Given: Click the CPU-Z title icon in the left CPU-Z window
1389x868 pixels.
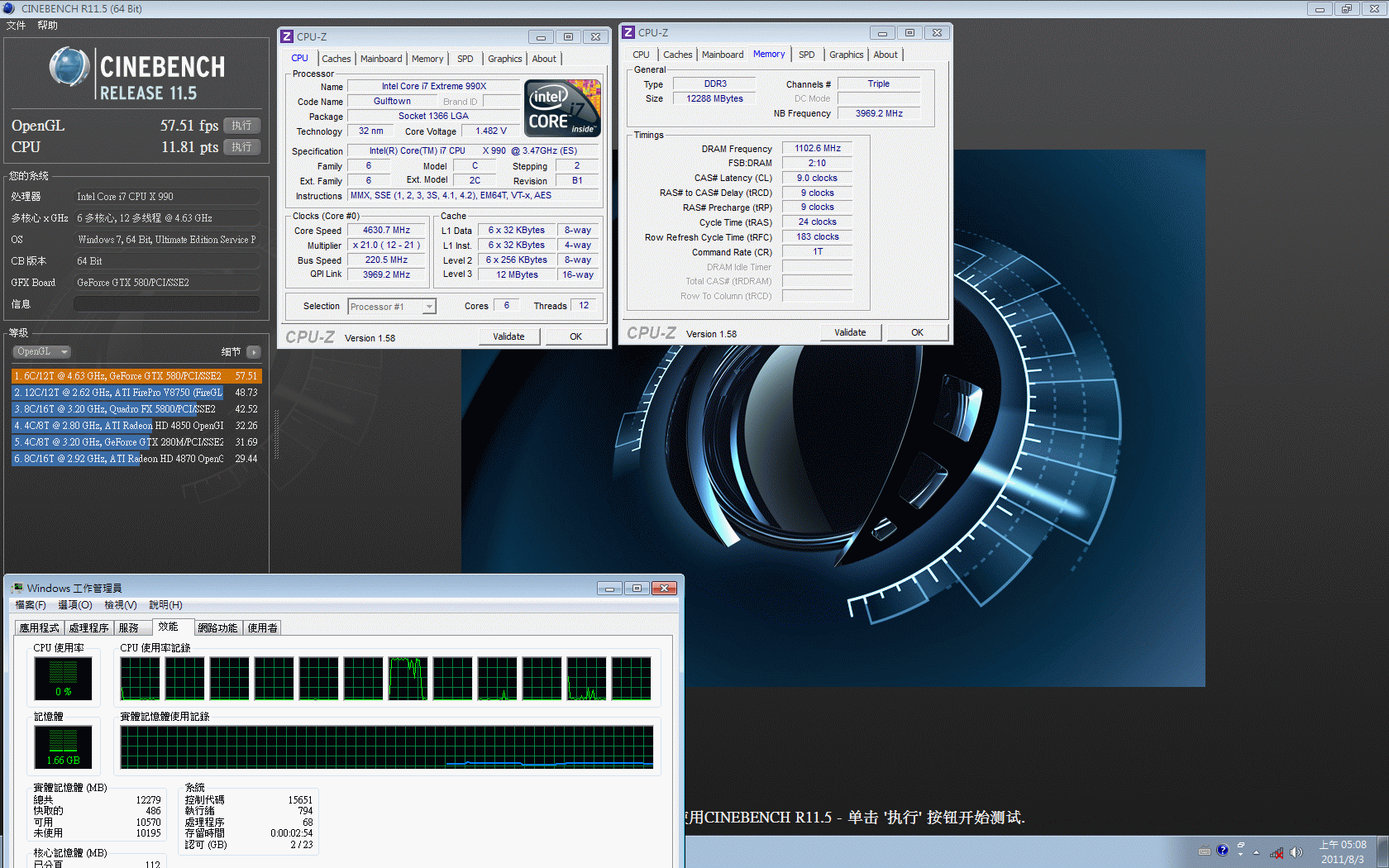Looking at the screenshot, I should (287, 36).
